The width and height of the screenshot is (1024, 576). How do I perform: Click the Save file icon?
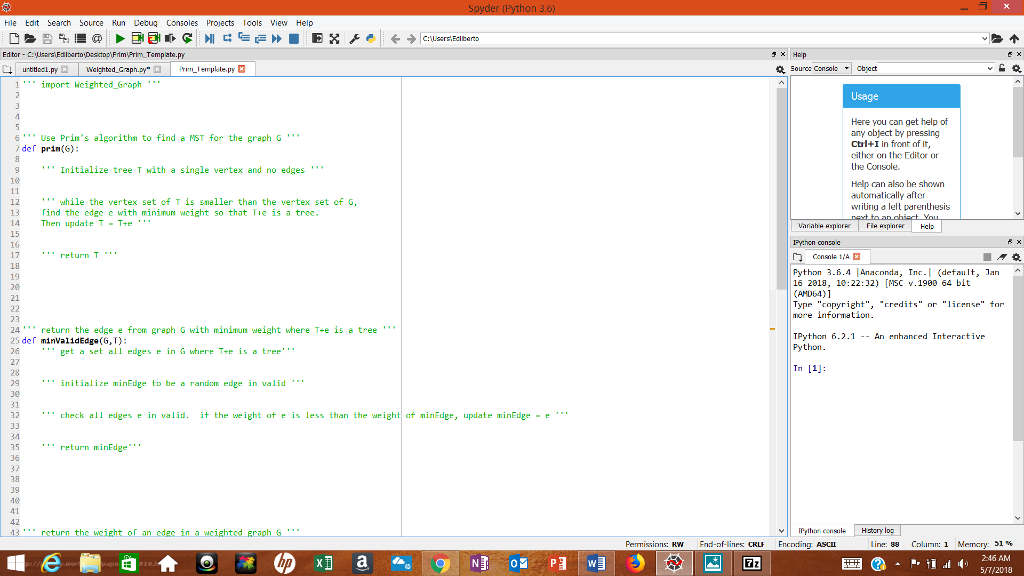tap(46, 38)
